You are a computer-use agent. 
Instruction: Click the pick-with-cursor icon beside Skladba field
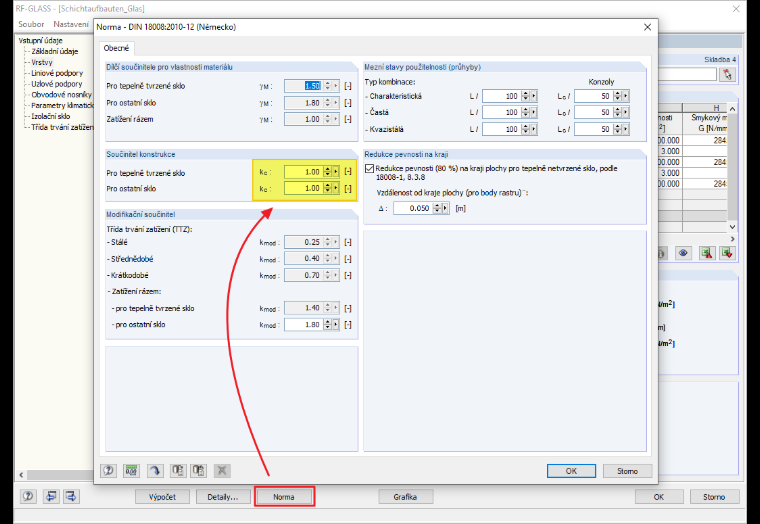[728, 74]
